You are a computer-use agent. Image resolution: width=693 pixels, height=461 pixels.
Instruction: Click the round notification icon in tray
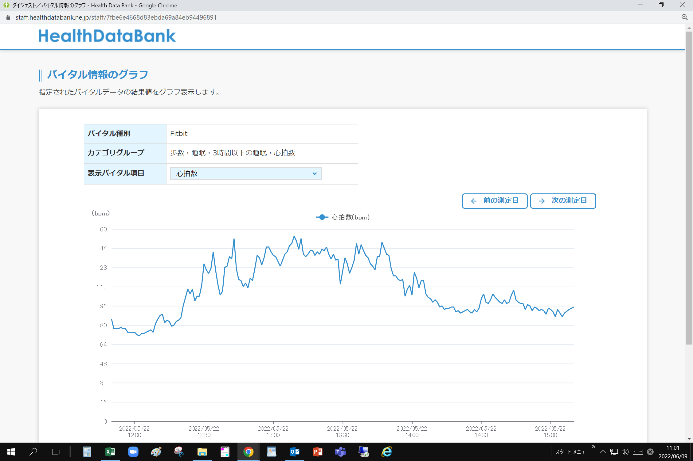[650, 452]
